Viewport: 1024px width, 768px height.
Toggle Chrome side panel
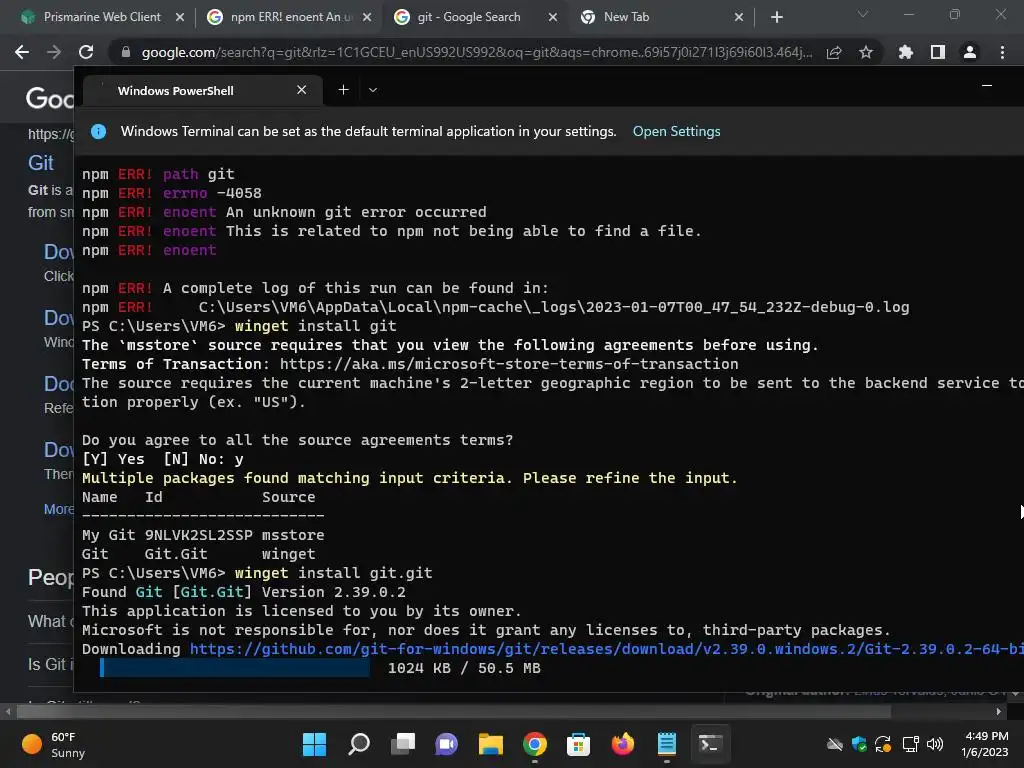[x=938, y=52]
